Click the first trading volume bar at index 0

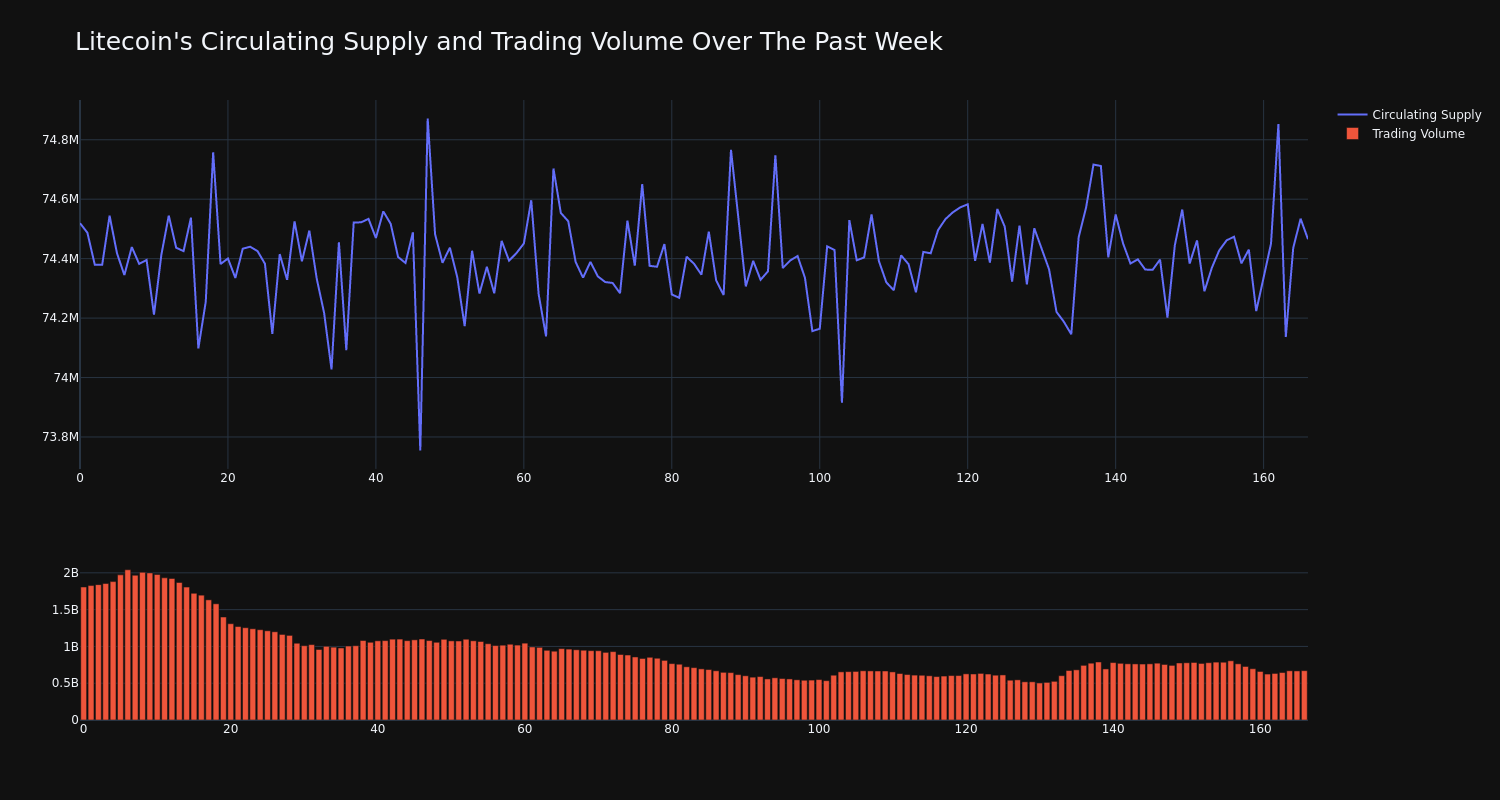click(84, 653)
